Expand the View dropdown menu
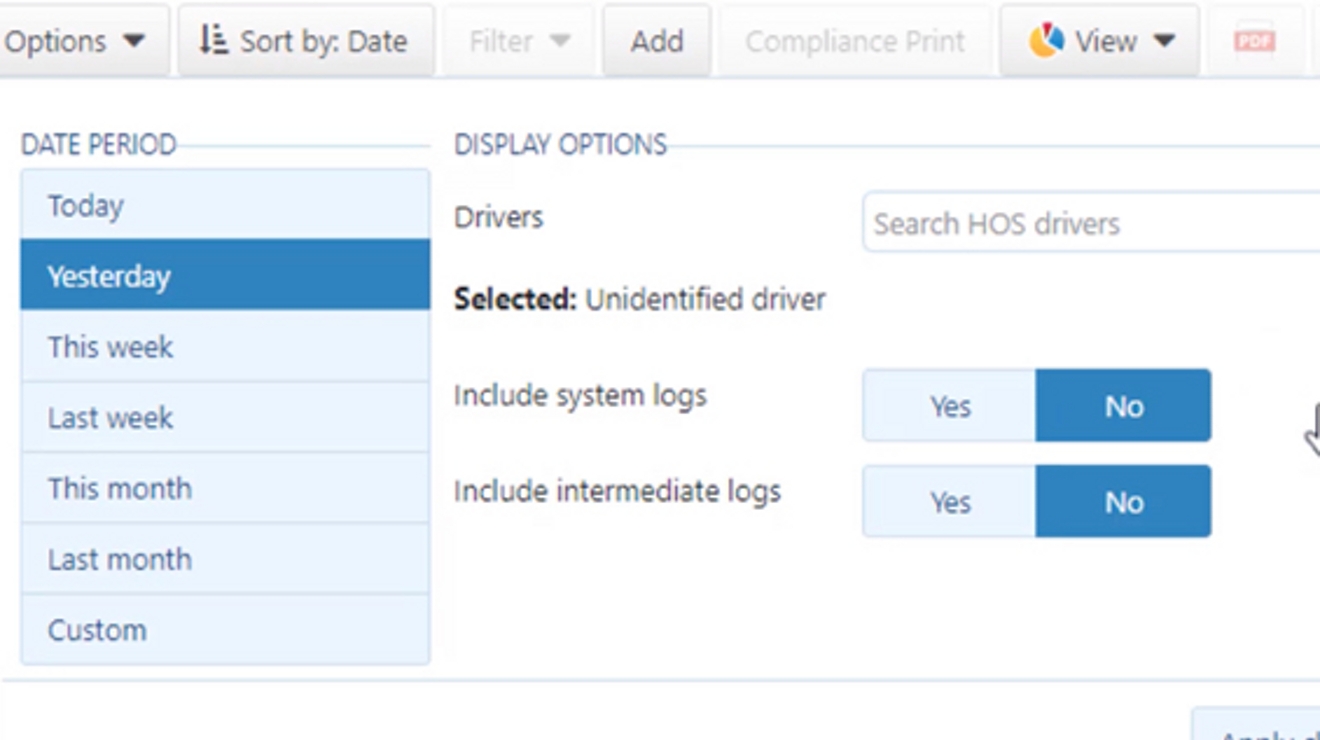Screen dimensions: 1320x740 tap(1103, 41)
